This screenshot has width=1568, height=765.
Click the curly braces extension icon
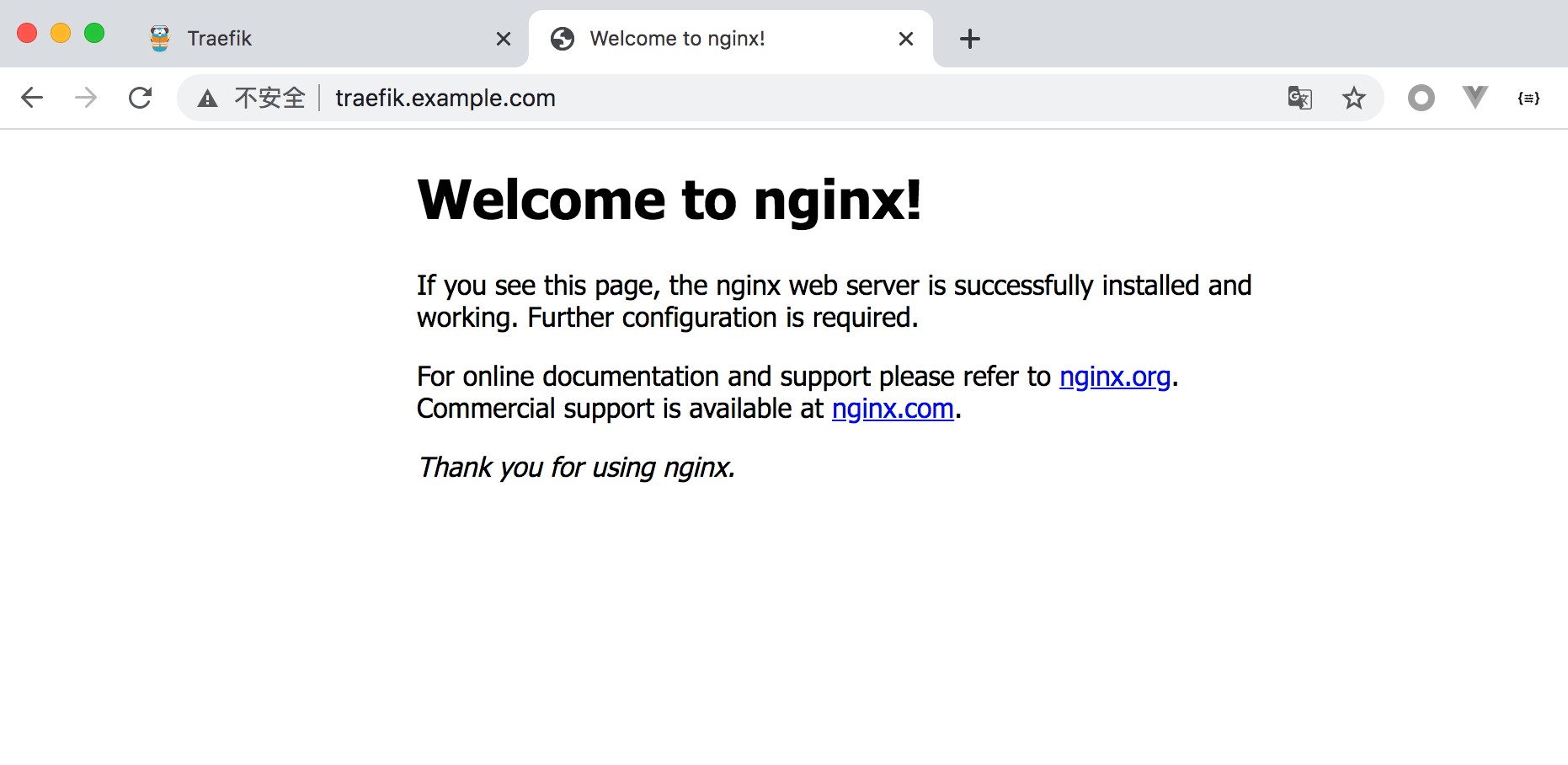[x=1528, y=98]
